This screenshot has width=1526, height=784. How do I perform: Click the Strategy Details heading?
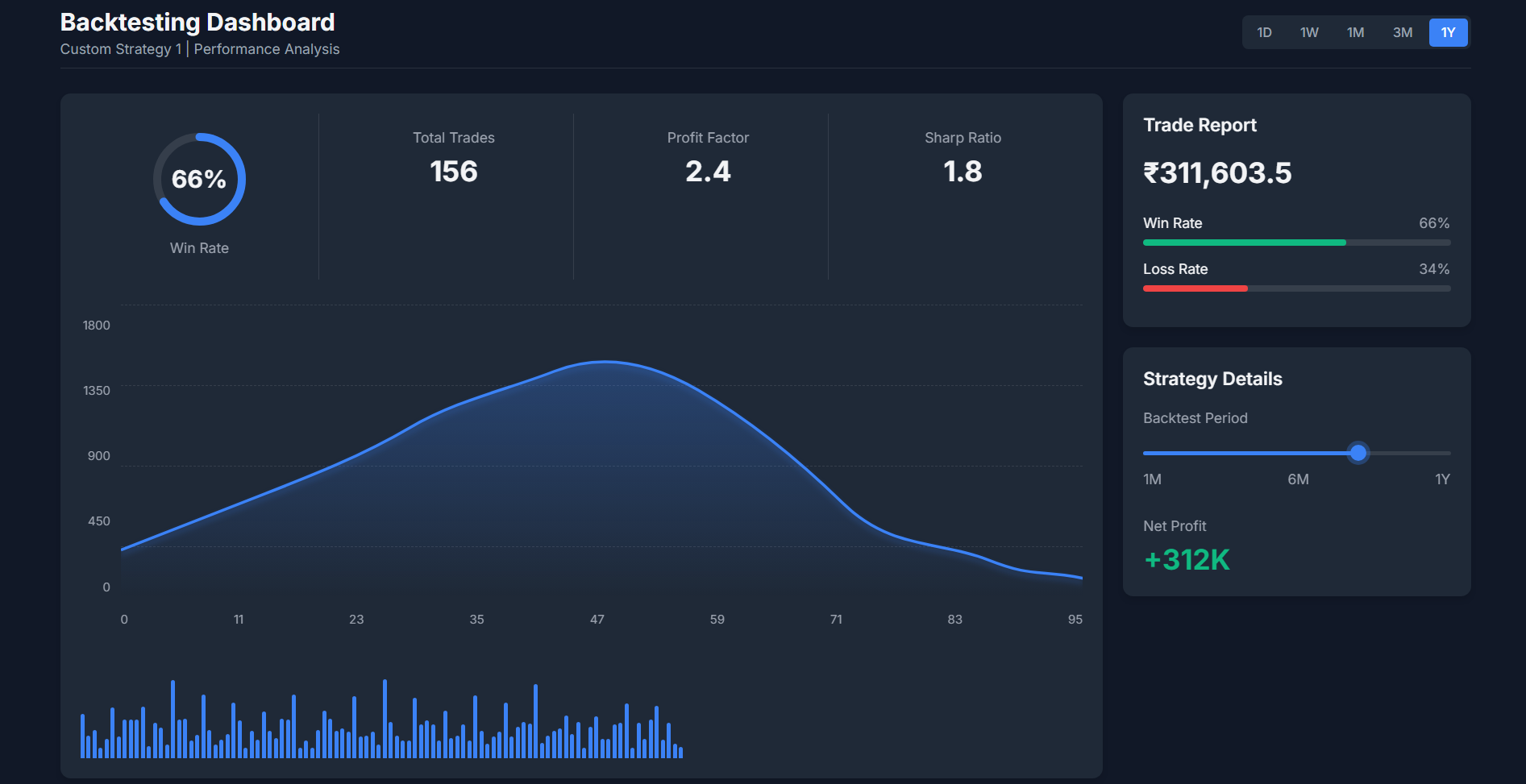pyautogui.click(x=1212, y=379)
